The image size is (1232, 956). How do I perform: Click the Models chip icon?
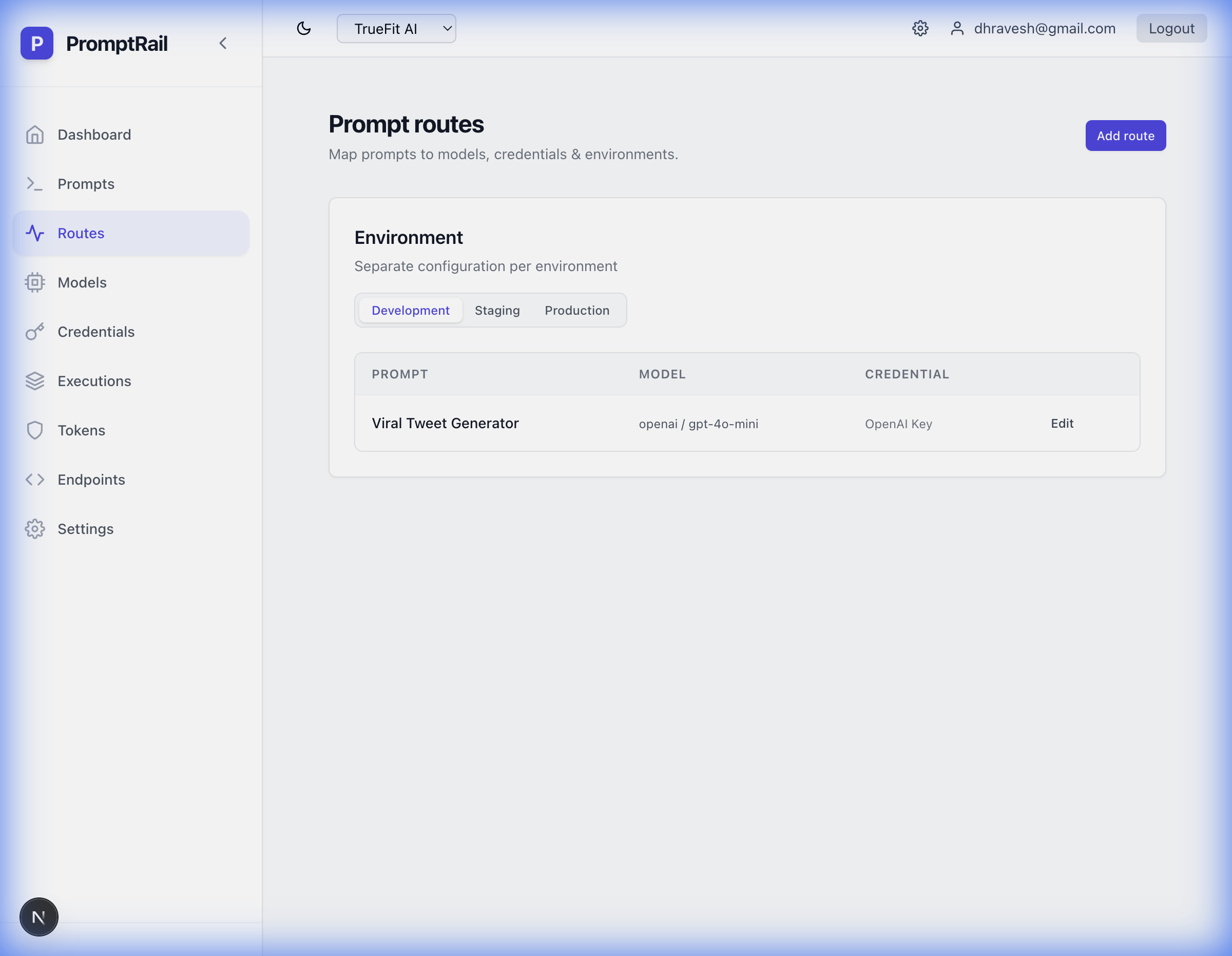[x=34, y=283]
